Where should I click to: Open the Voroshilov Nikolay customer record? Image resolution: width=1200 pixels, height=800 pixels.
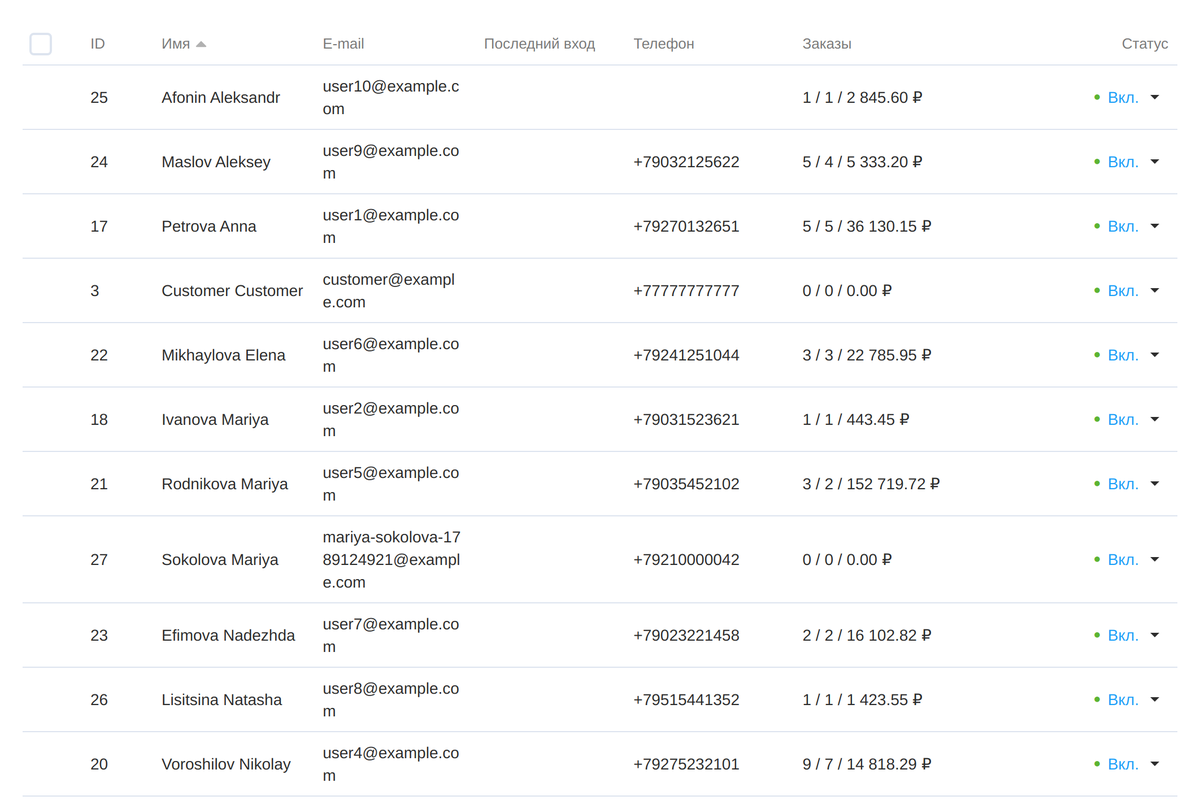pyautogui.click(x=226, y=765)
